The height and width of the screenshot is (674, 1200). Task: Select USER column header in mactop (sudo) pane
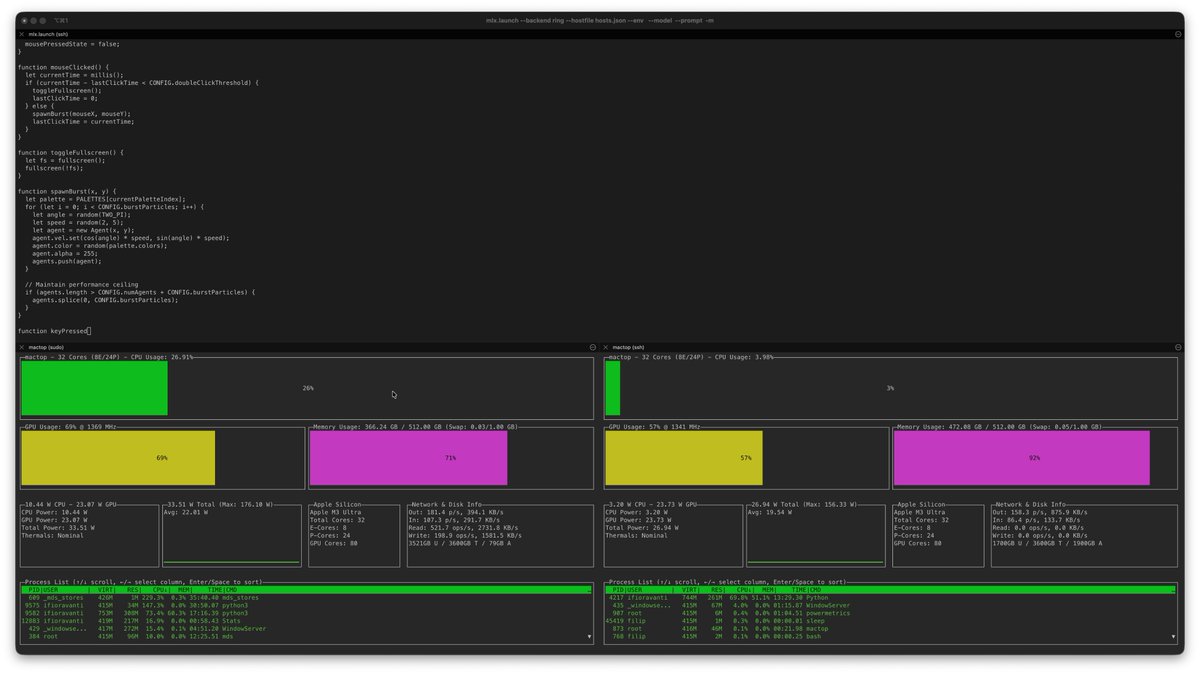click(51, 590)
